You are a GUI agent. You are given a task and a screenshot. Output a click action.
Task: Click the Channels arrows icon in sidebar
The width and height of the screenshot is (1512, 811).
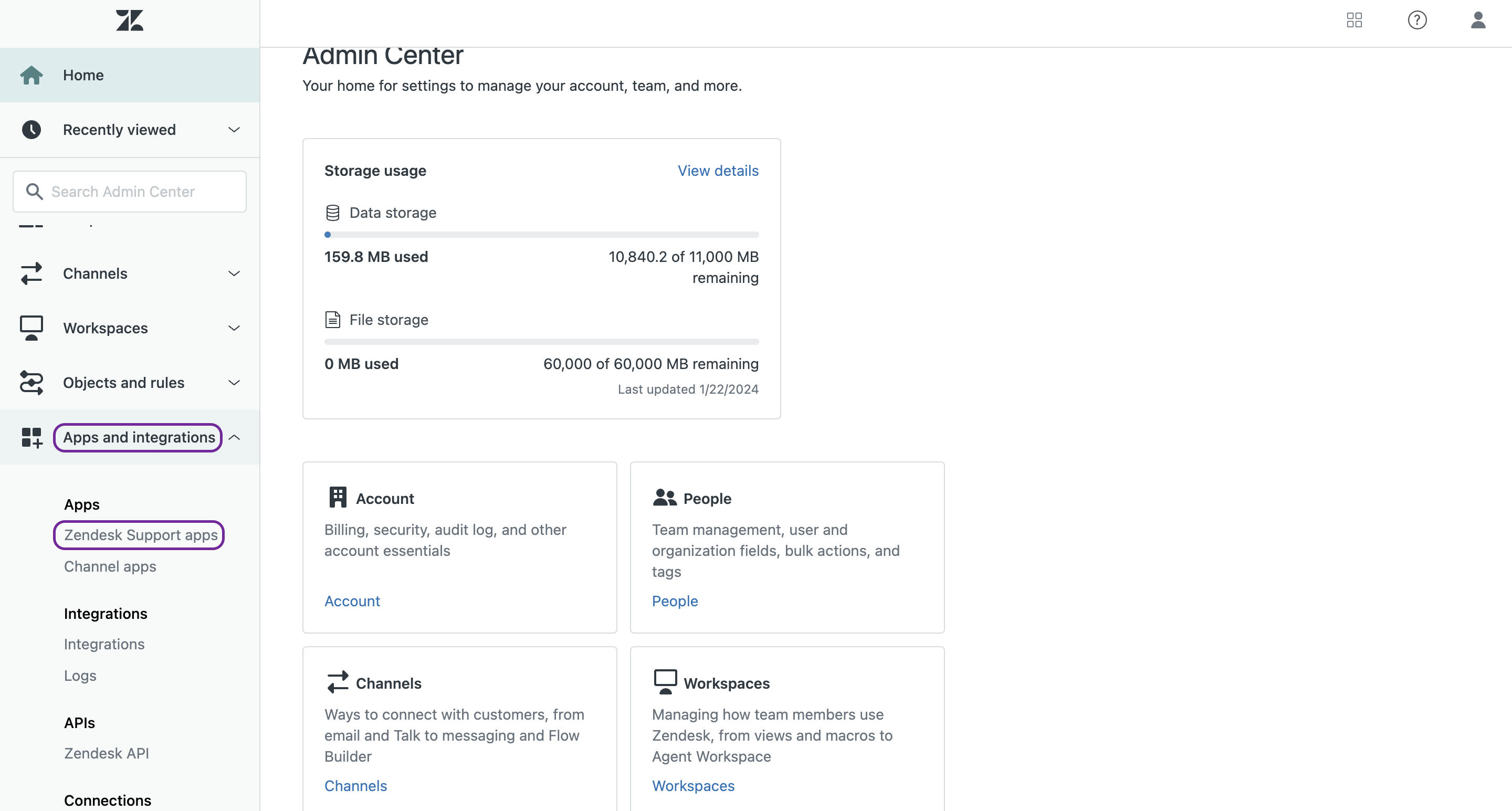(31, 273)
